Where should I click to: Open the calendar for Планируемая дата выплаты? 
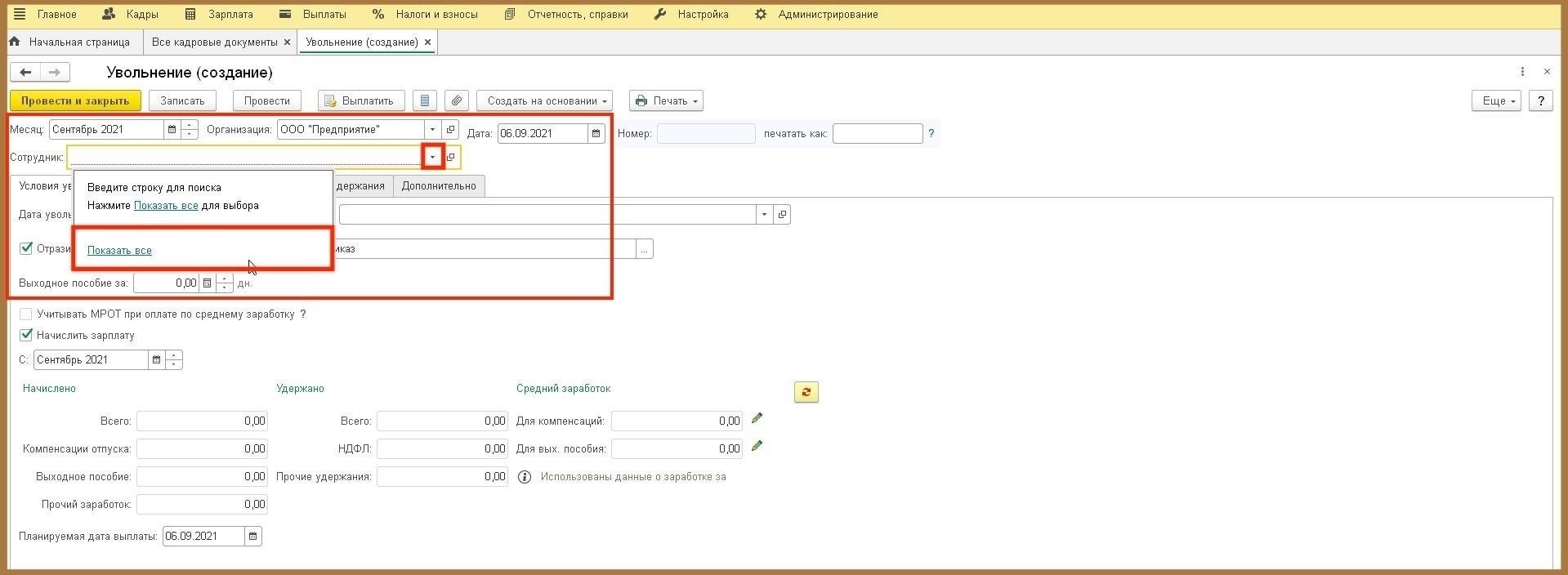click(x=253, y=537)
